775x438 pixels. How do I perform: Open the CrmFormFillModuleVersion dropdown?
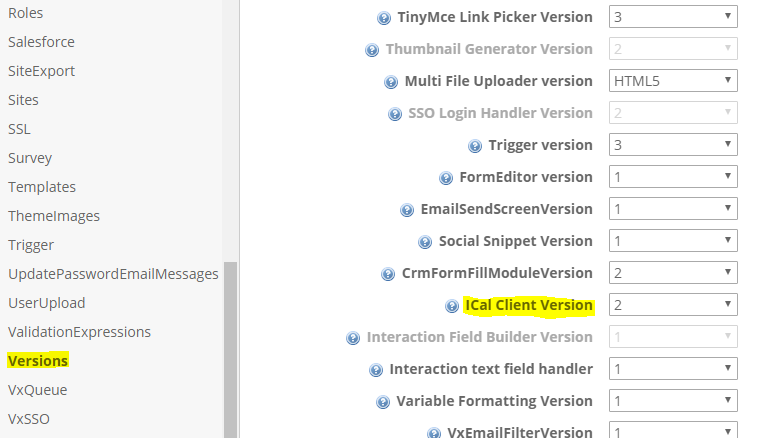(673, 272)
